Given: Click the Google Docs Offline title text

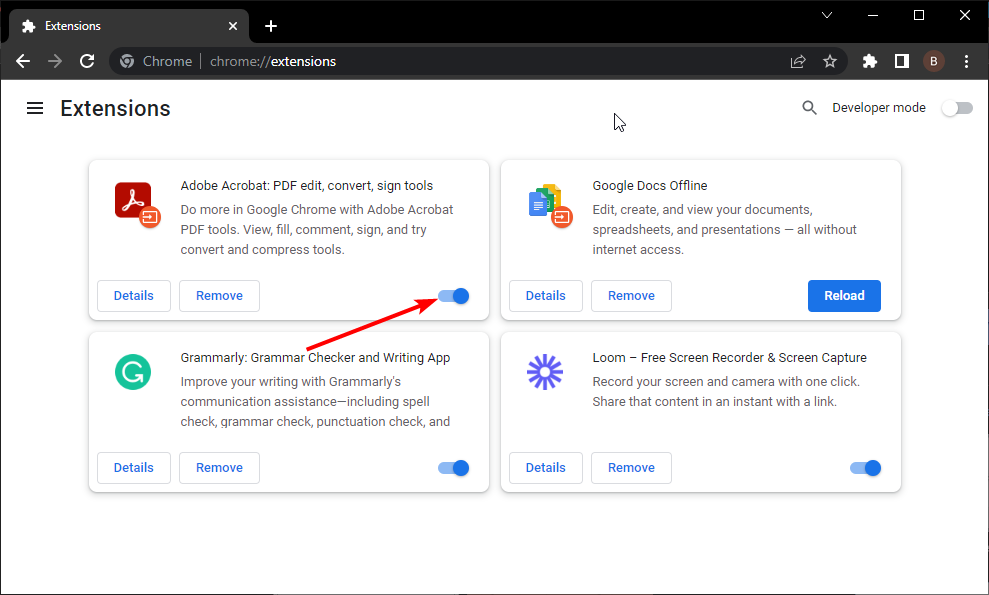Looking at the screenshot, I should [650, 186].
